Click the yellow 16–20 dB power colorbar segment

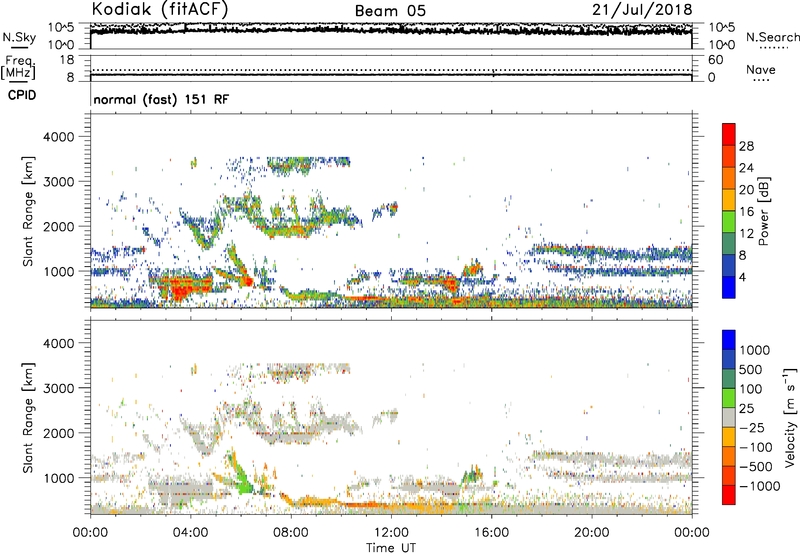pos(729,200)
